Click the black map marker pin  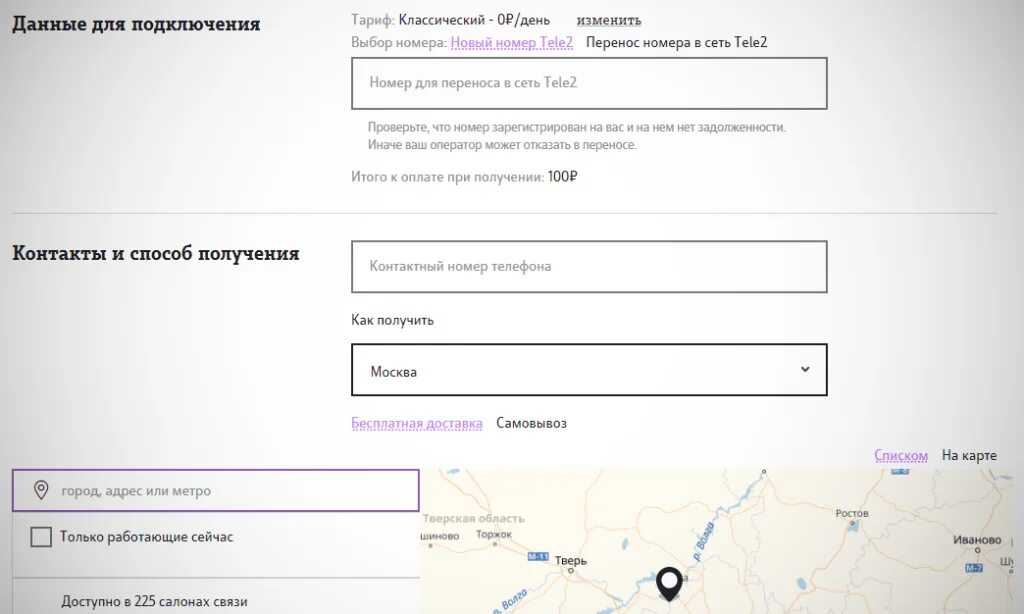(x=669, y=584)
